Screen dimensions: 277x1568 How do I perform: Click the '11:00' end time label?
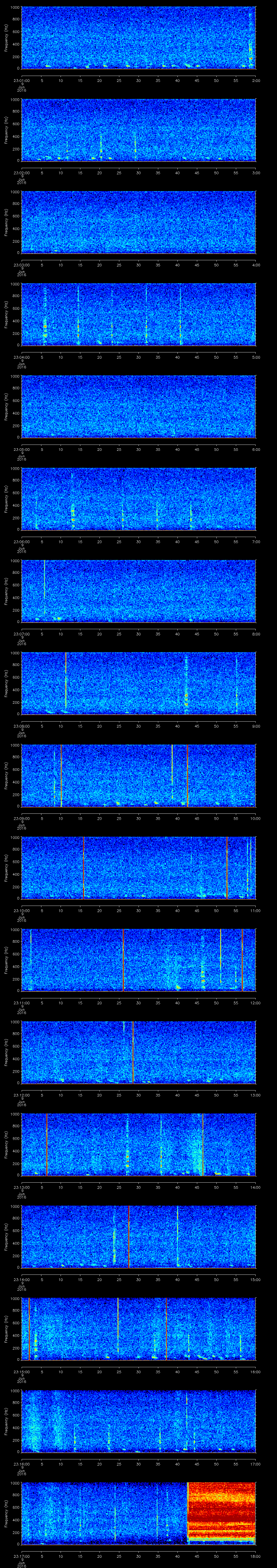(x=256, y=910)
